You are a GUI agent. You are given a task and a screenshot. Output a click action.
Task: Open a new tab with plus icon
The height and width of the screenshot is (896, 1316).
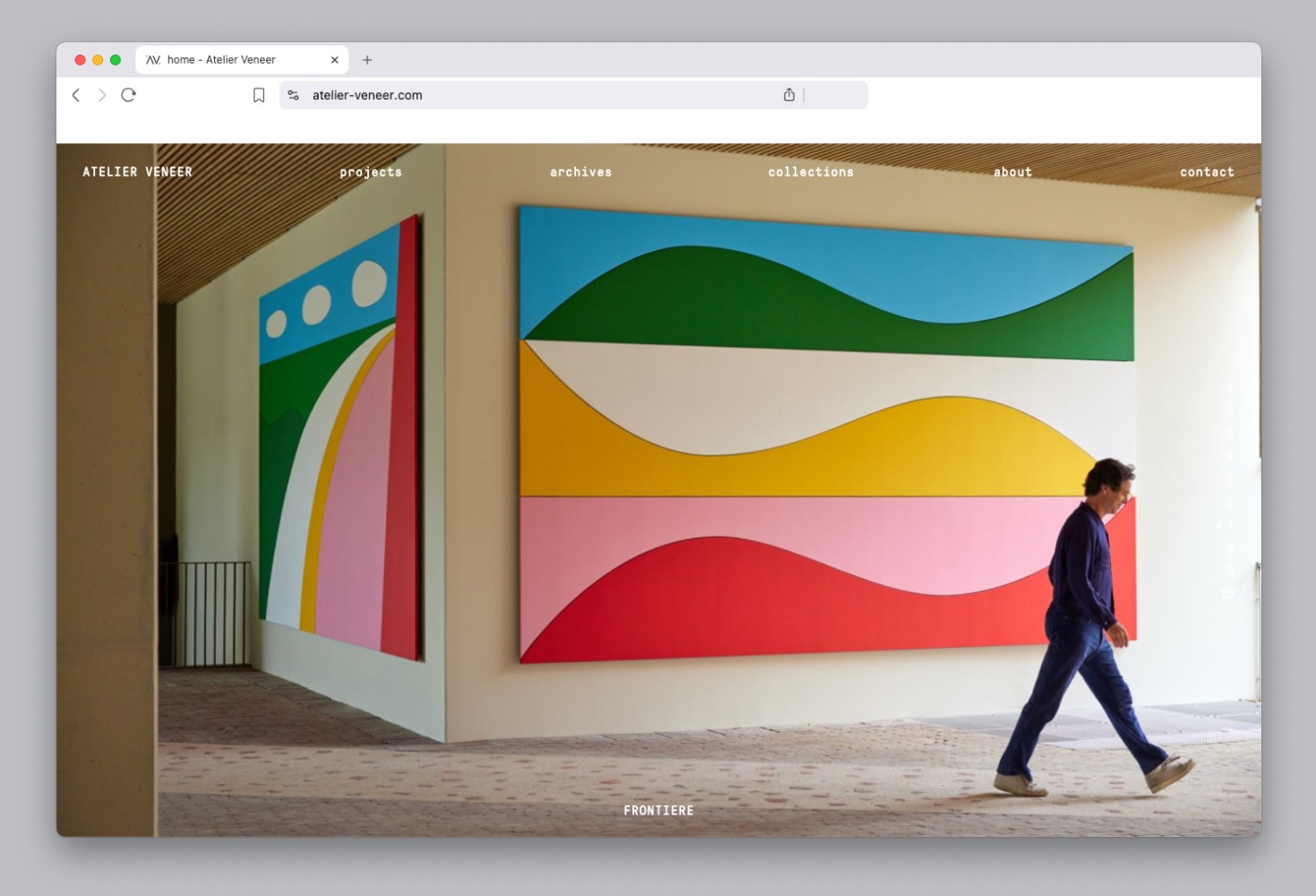(x=367, y=60)
